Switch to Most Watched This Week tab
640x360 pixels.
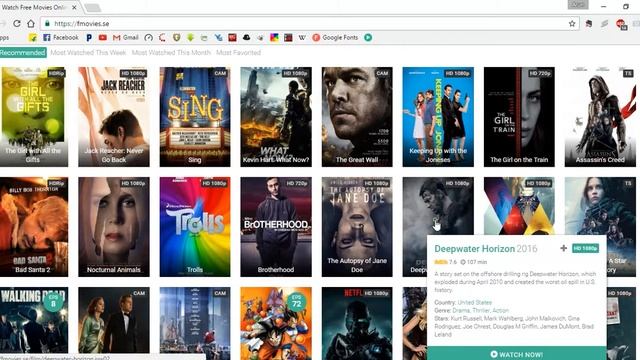click(88, 53)
